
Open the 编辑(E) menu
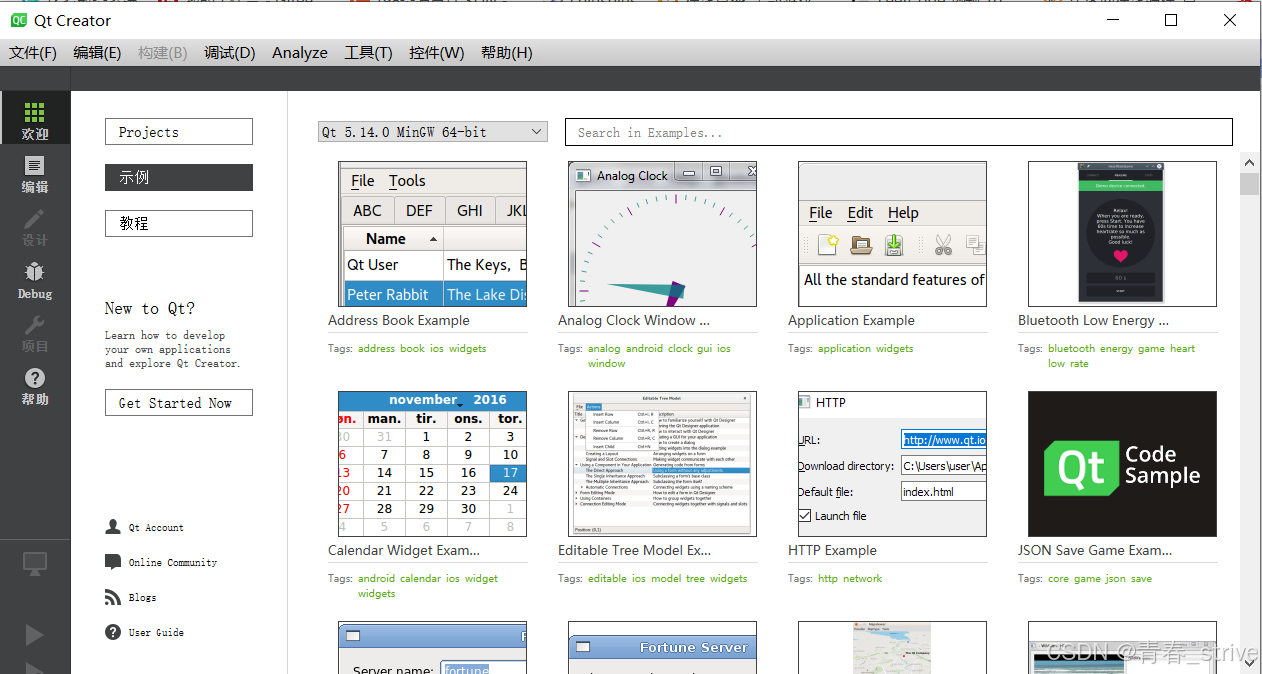coord(97,53)
